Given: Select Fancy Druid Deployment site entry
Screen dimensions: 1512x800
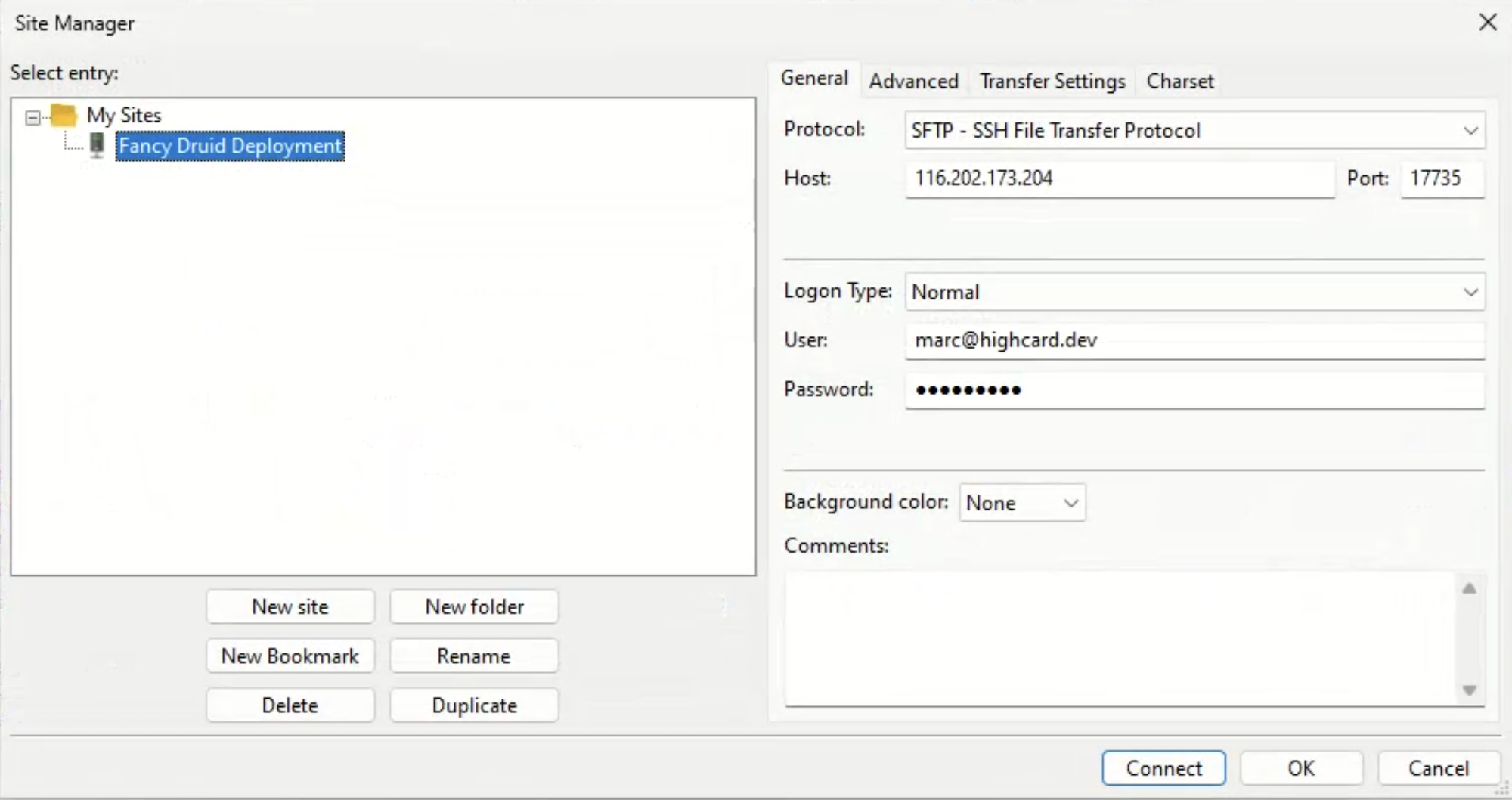Looking at the screenshot, I should [x=230, y=146].
